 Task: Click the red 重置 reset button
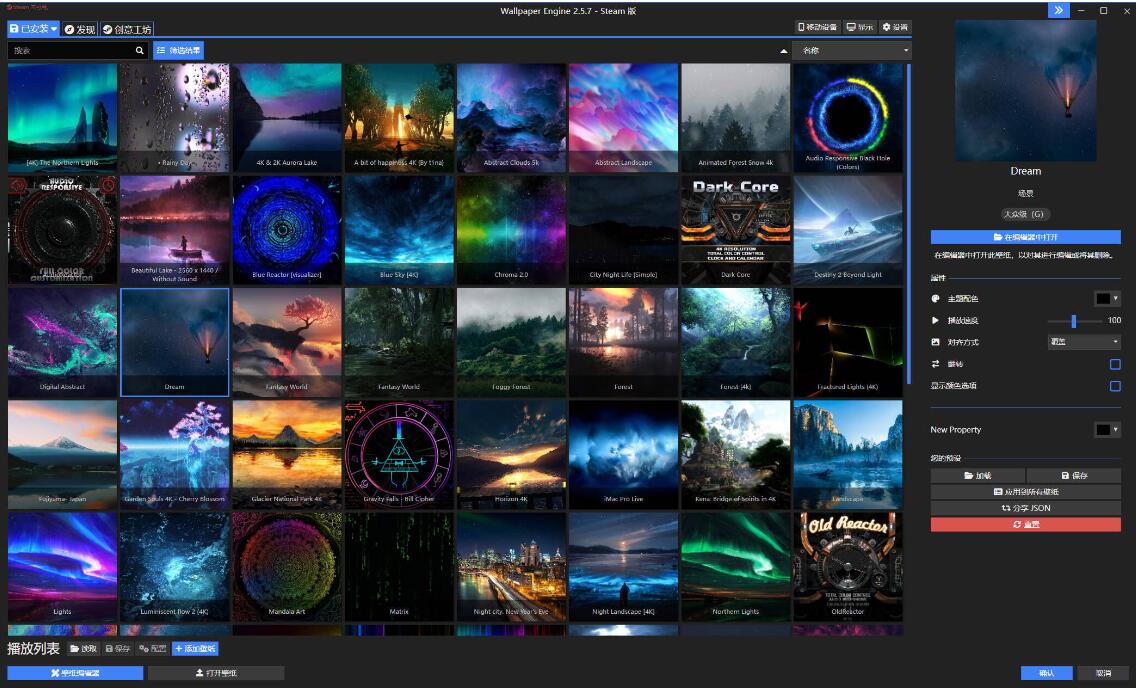(x=1025, y=524)
